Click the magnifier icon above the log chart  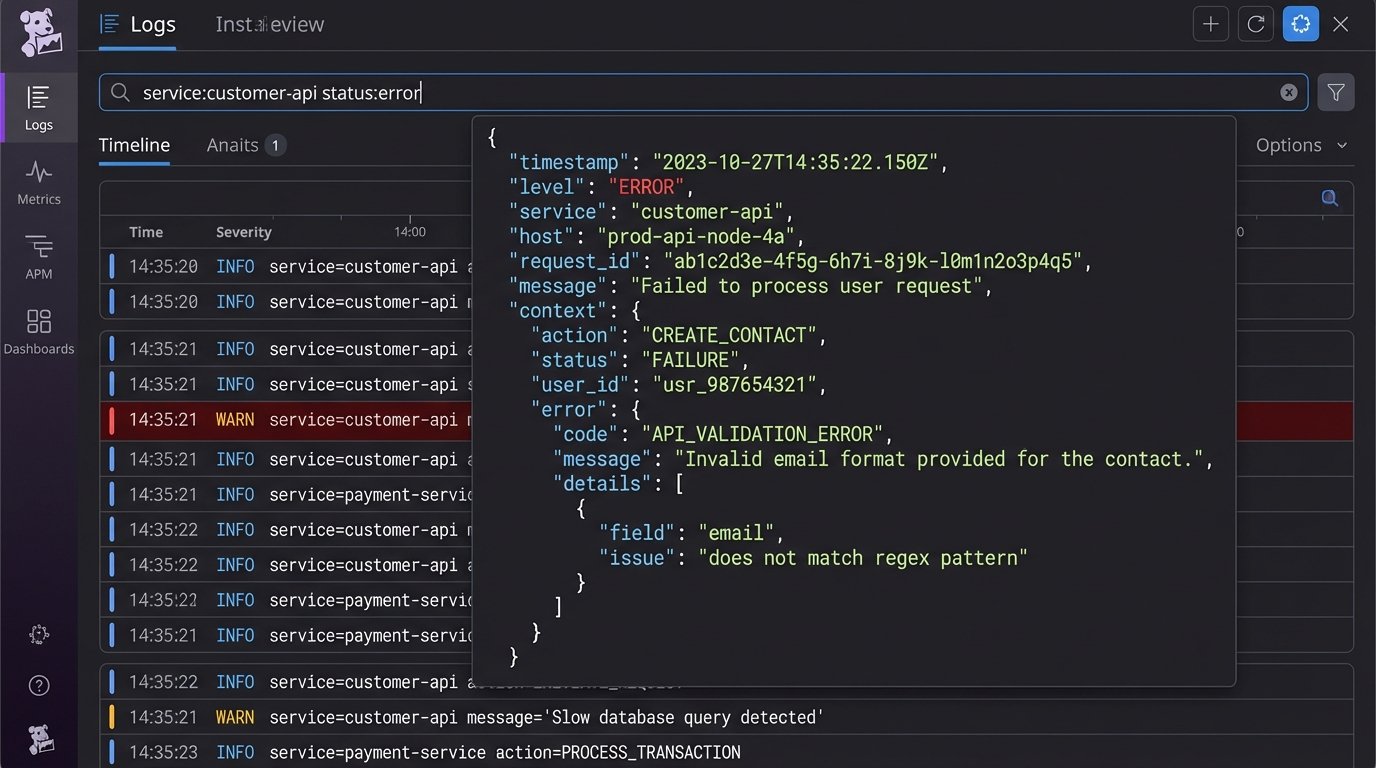[1329, 198]
